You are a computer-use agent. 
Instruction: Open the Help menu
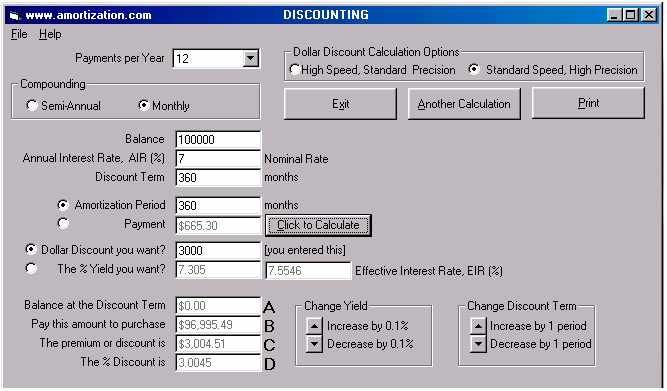pyautogui.click(x=50, y=34)
